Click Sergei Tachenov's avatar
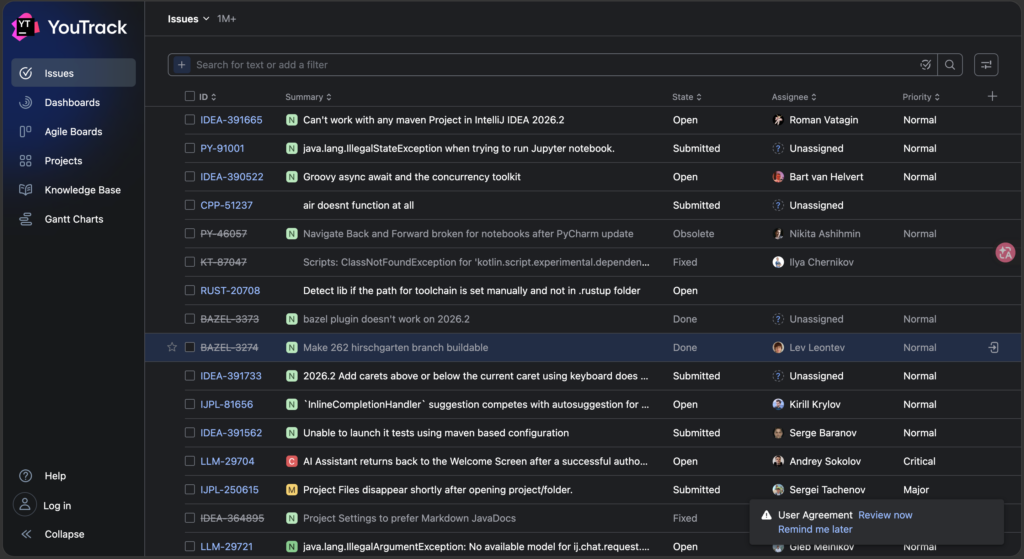Image resolution: width=1024 pixels, height=559 pixels. (778, 490)
